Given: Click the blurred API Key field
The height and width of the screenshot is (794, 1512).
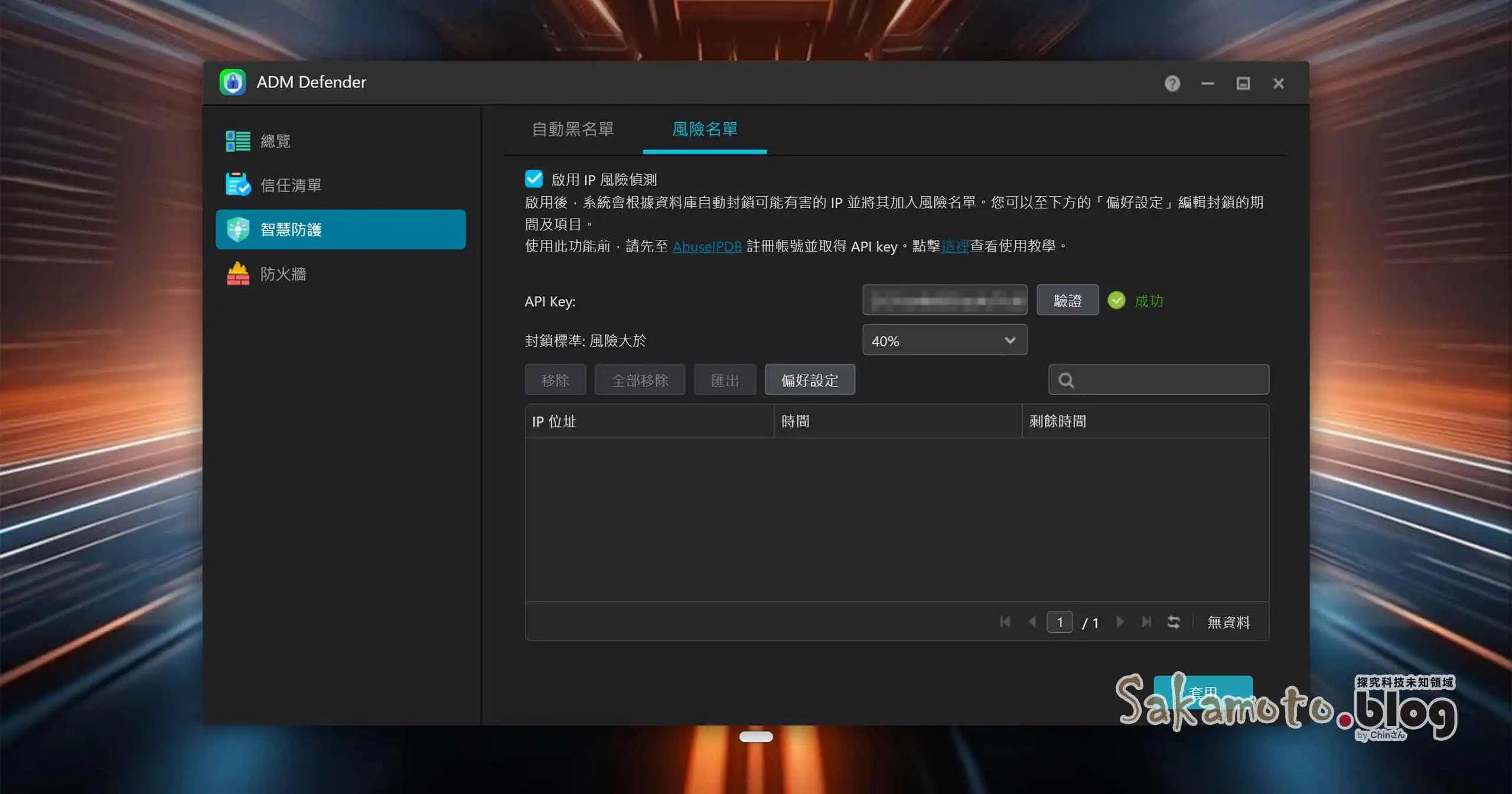Looking at the screenshot, I should (944, 300).
